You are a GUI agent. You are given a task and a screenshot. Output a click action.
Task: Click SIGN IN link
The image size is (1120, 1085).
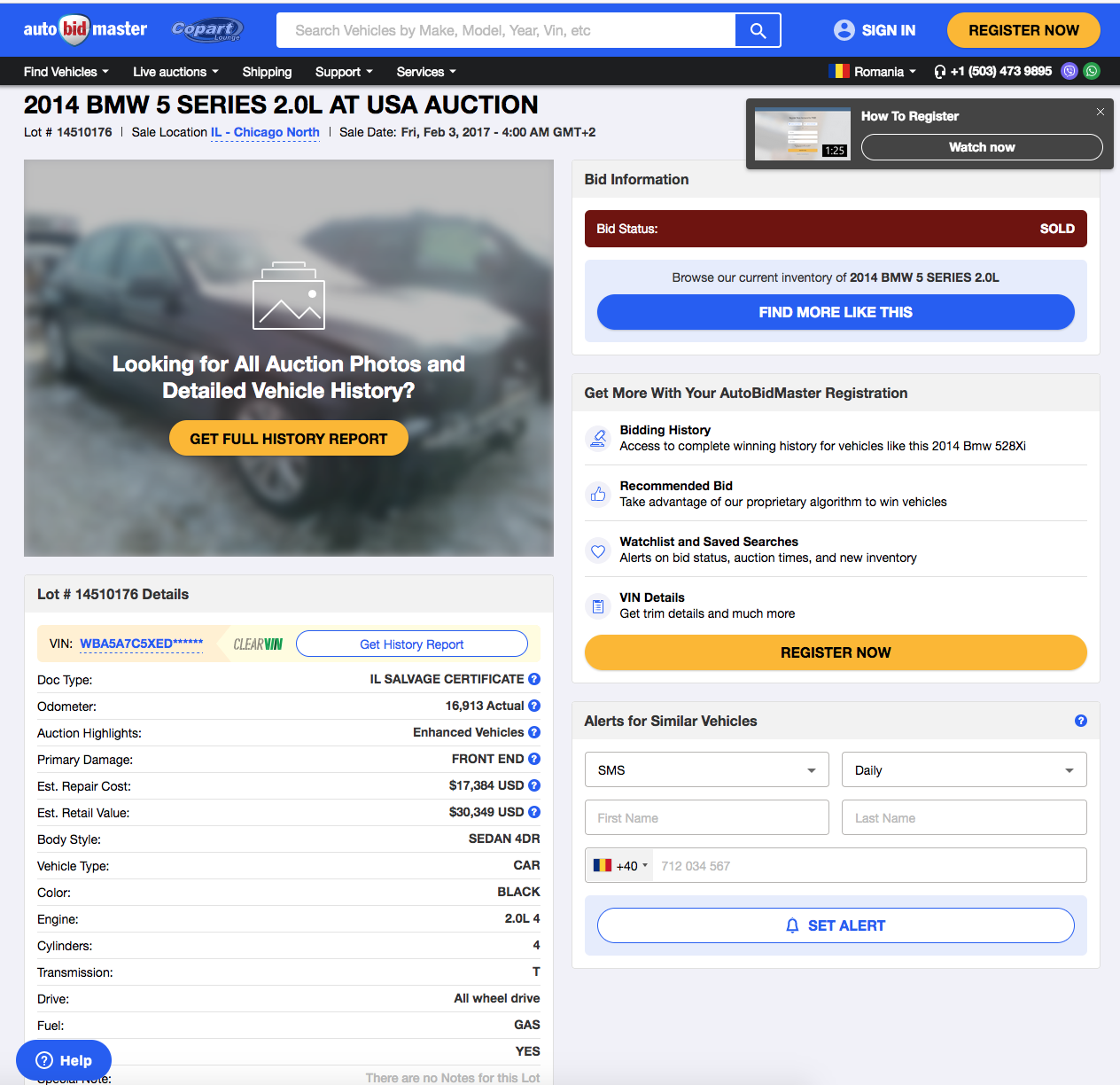pos(889,30)
